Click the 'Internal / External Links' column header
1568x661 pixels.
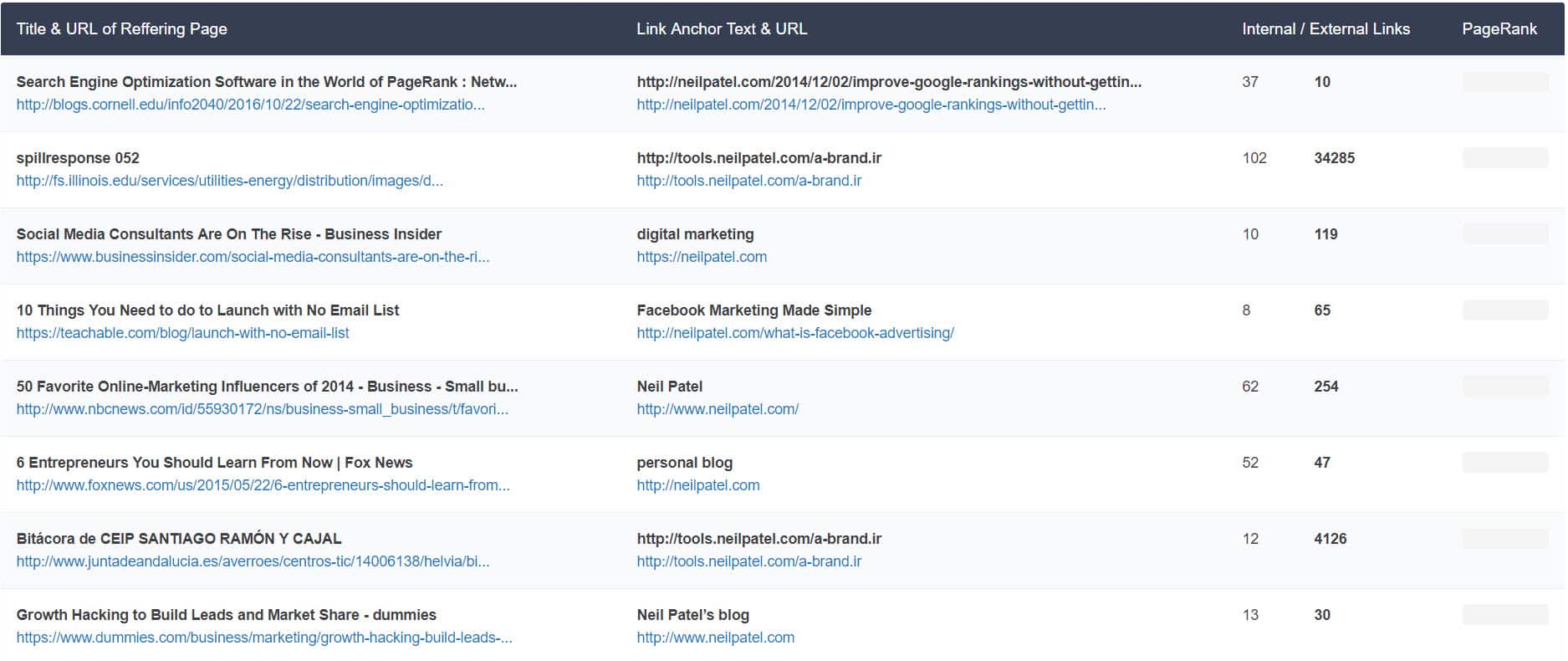1325,28
